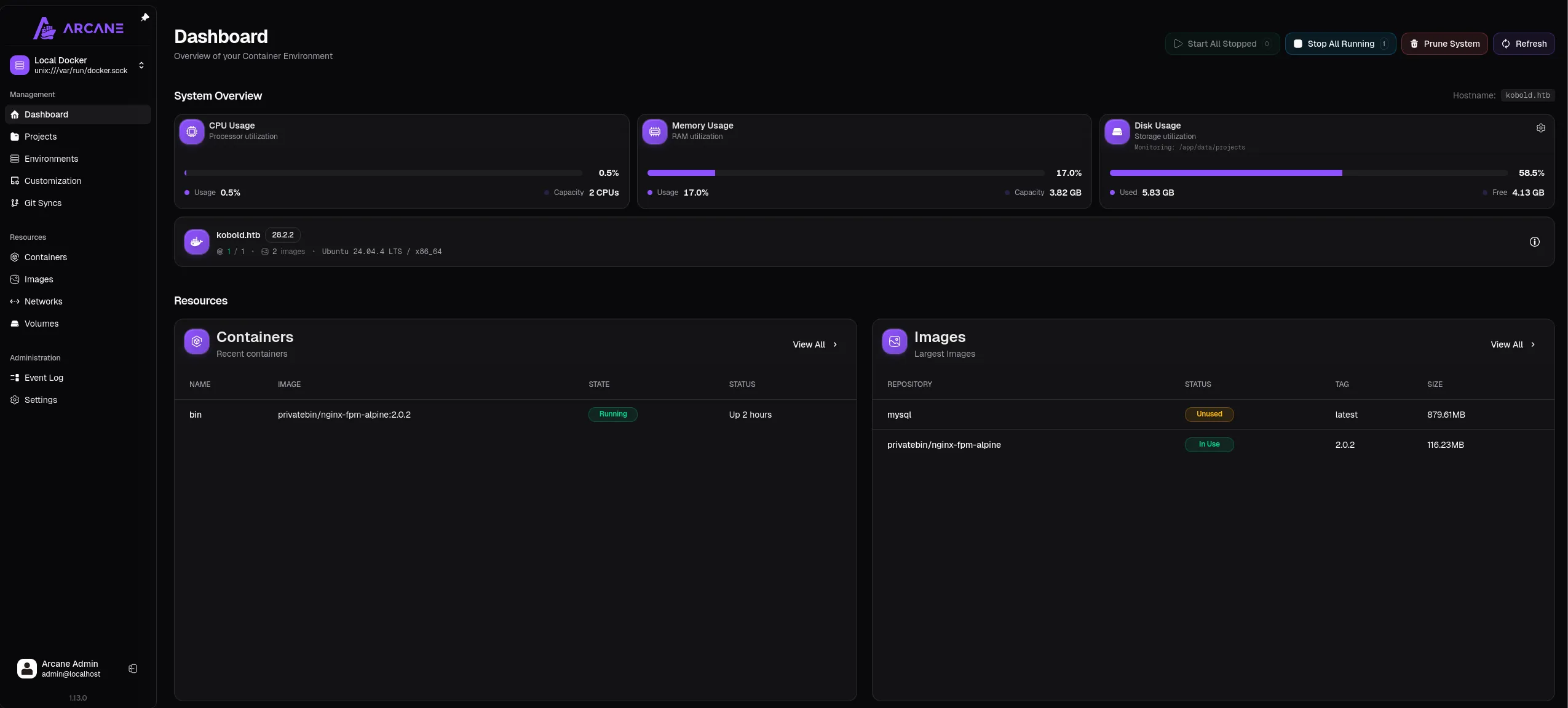Click the CPU Usage chip icon
The image size is (1568, 708).
click(x=192, y=132)
